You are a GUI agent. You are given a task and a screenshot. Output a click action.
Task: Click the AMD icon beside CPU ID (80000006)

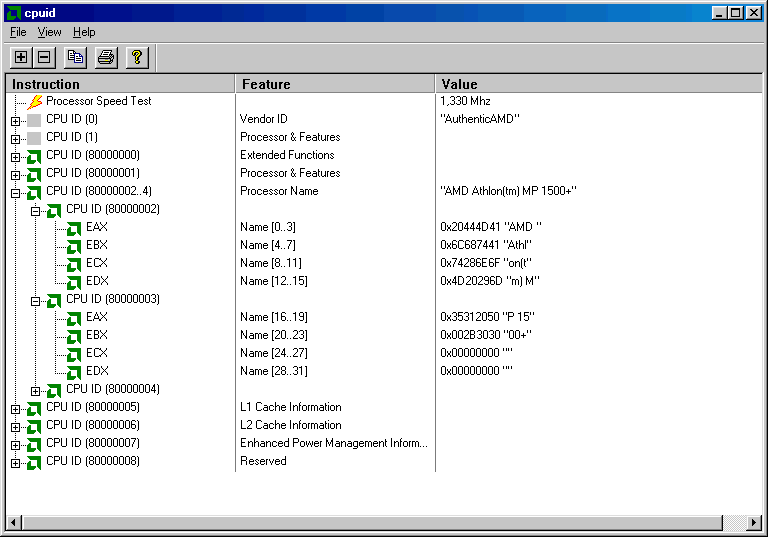(x=34, y=427)
